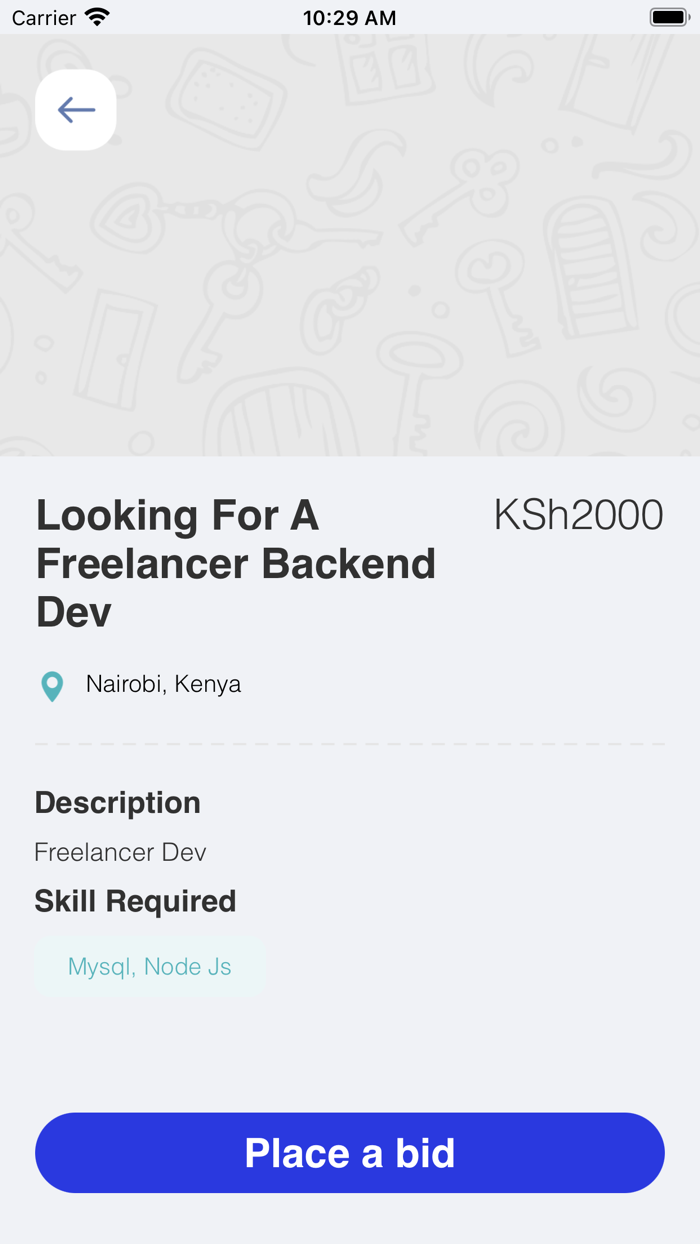Tap the 10:29 AM status bar clock

pos(349,17)
